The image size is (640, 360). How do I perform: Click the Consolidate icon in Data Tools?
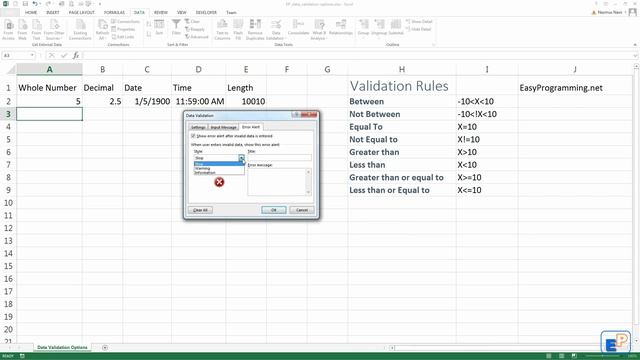298,27
